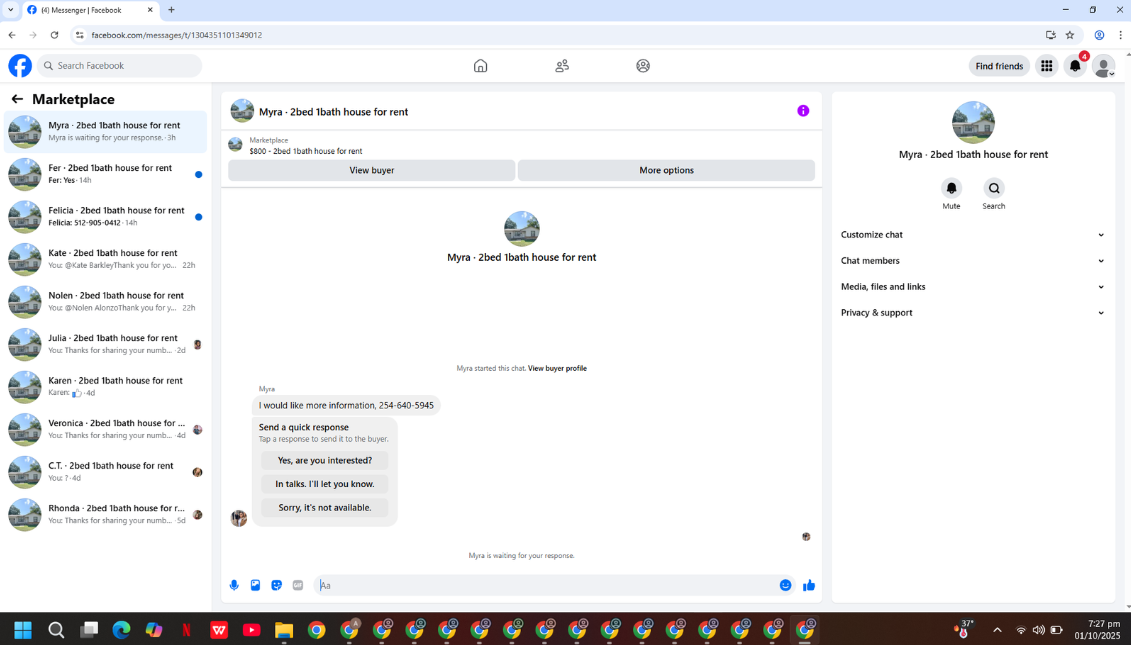Open File Explorer from taskbar
Image resolution: width=1131 pixels, height=645 pixels.
284,630
